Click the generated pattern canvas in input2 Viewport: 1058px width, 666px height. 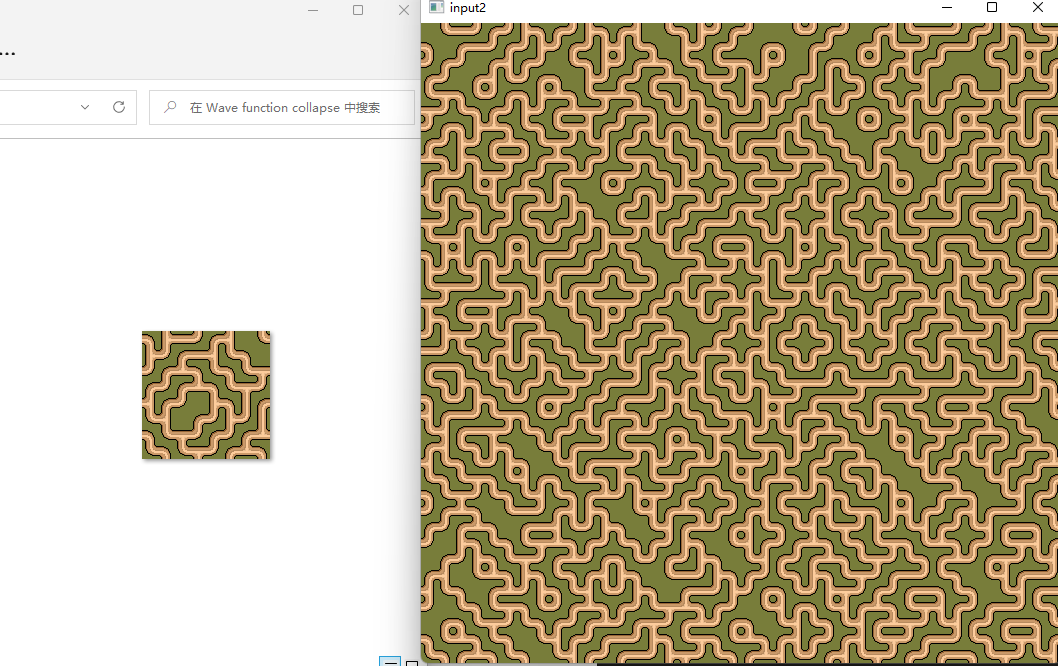pyautogui.click(x=739, y=343)
